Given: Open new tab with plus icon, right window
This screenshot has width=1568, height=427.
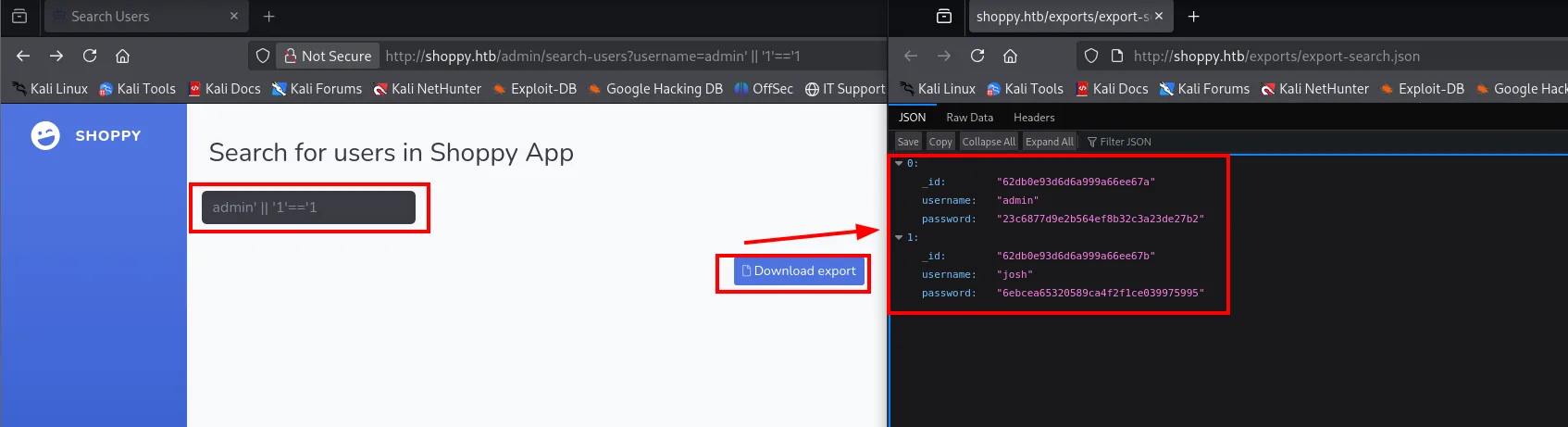Looking at the screenshot, I should point(1194,16).
